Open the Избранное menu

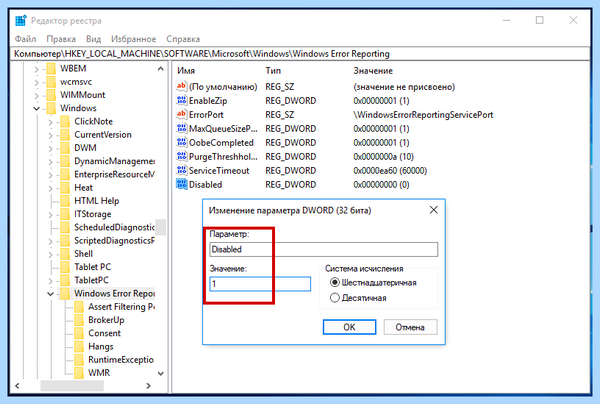(134, 39)
